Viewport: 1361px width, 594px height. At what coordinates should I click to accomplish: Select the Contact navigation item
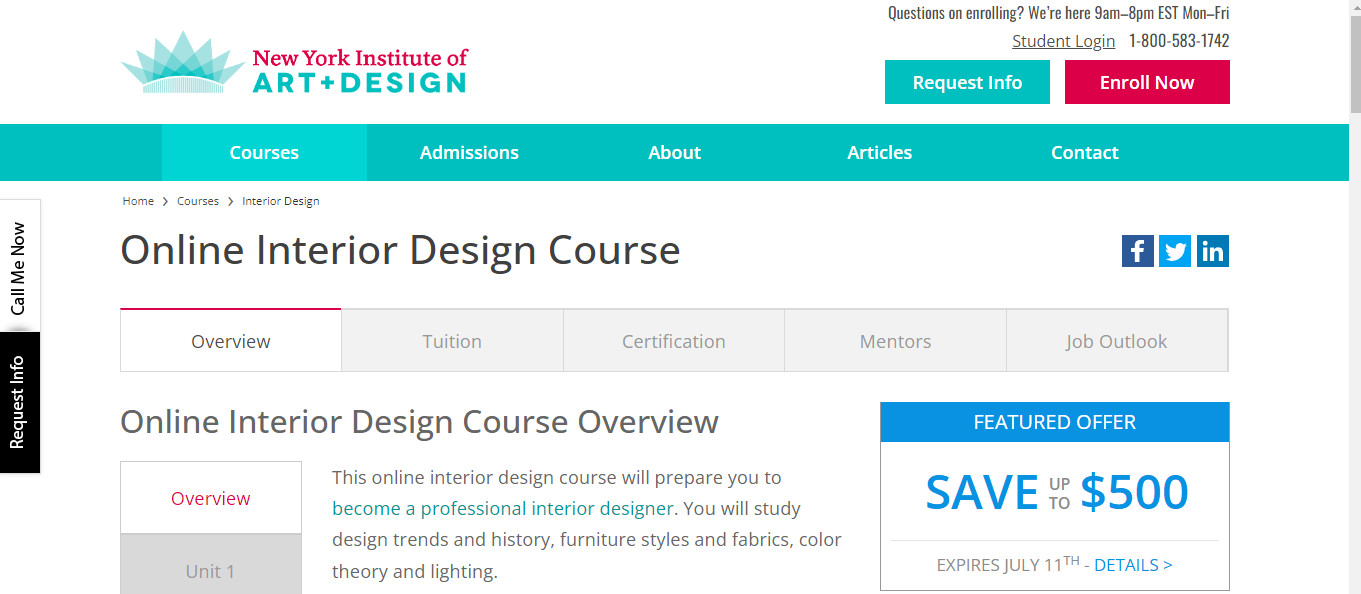tap(1084, 153)
